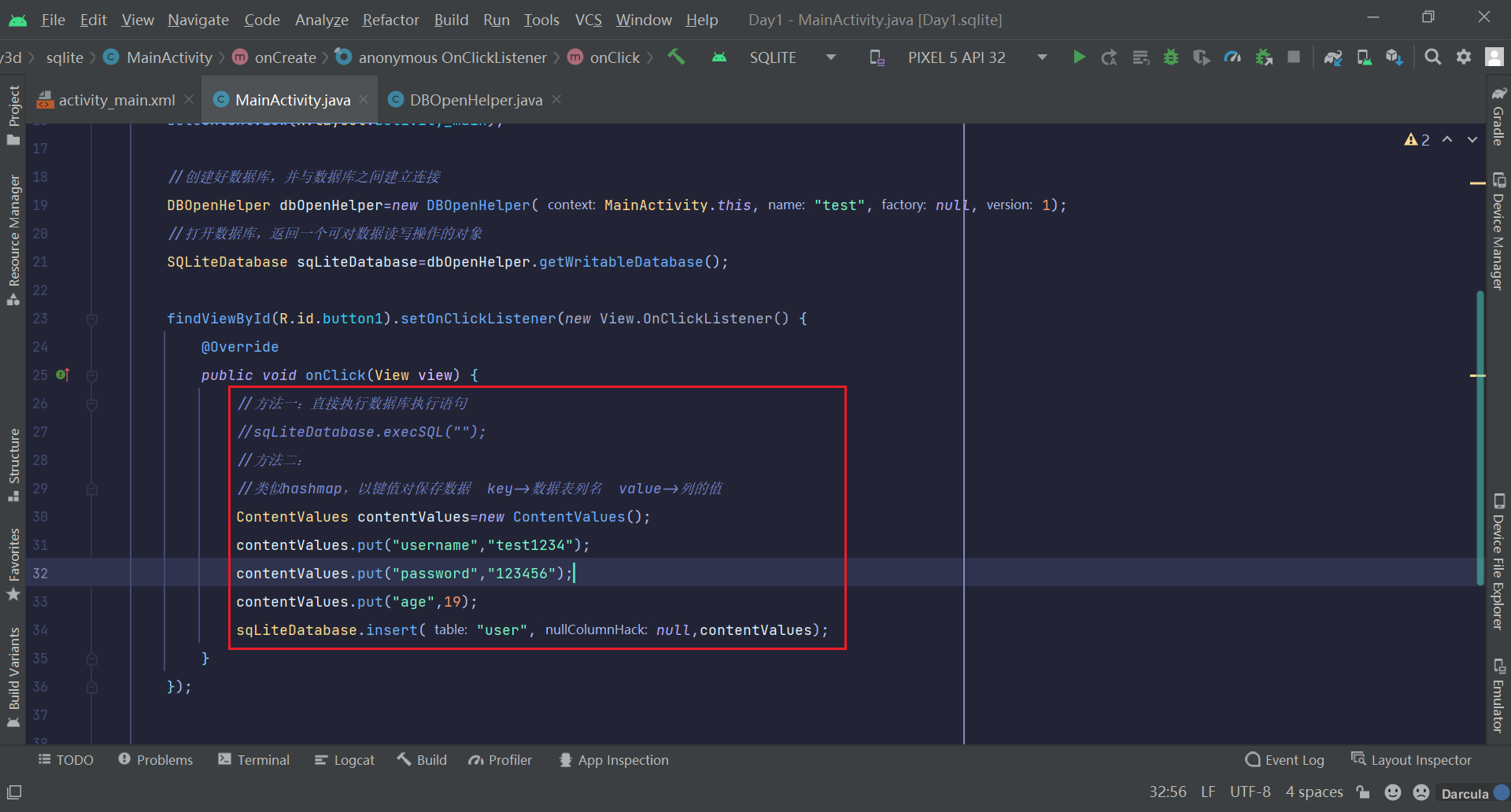The width and height of the screenshot is (1511, 812).
Task: Open the Refactor menu
Action: (x=390, y=20)
